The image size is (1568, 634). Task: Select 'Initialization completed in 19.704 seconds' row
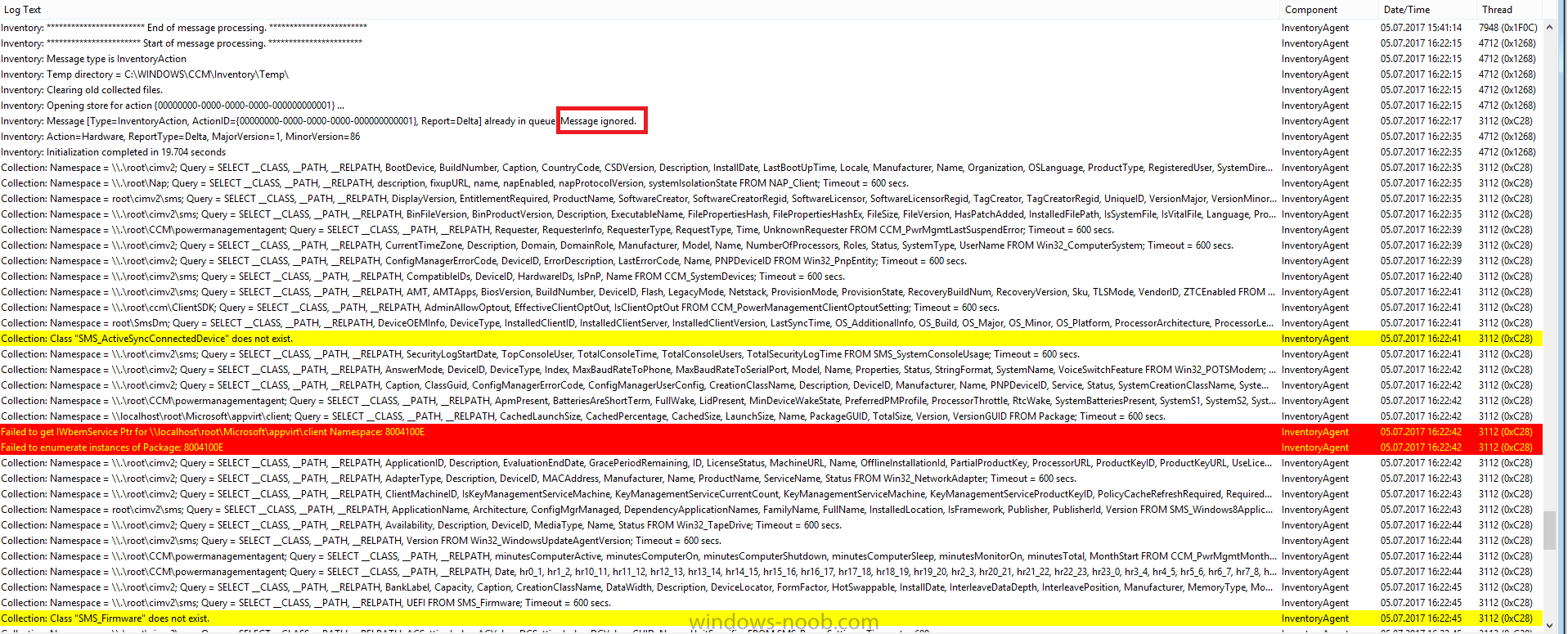(x=114, y=152)
